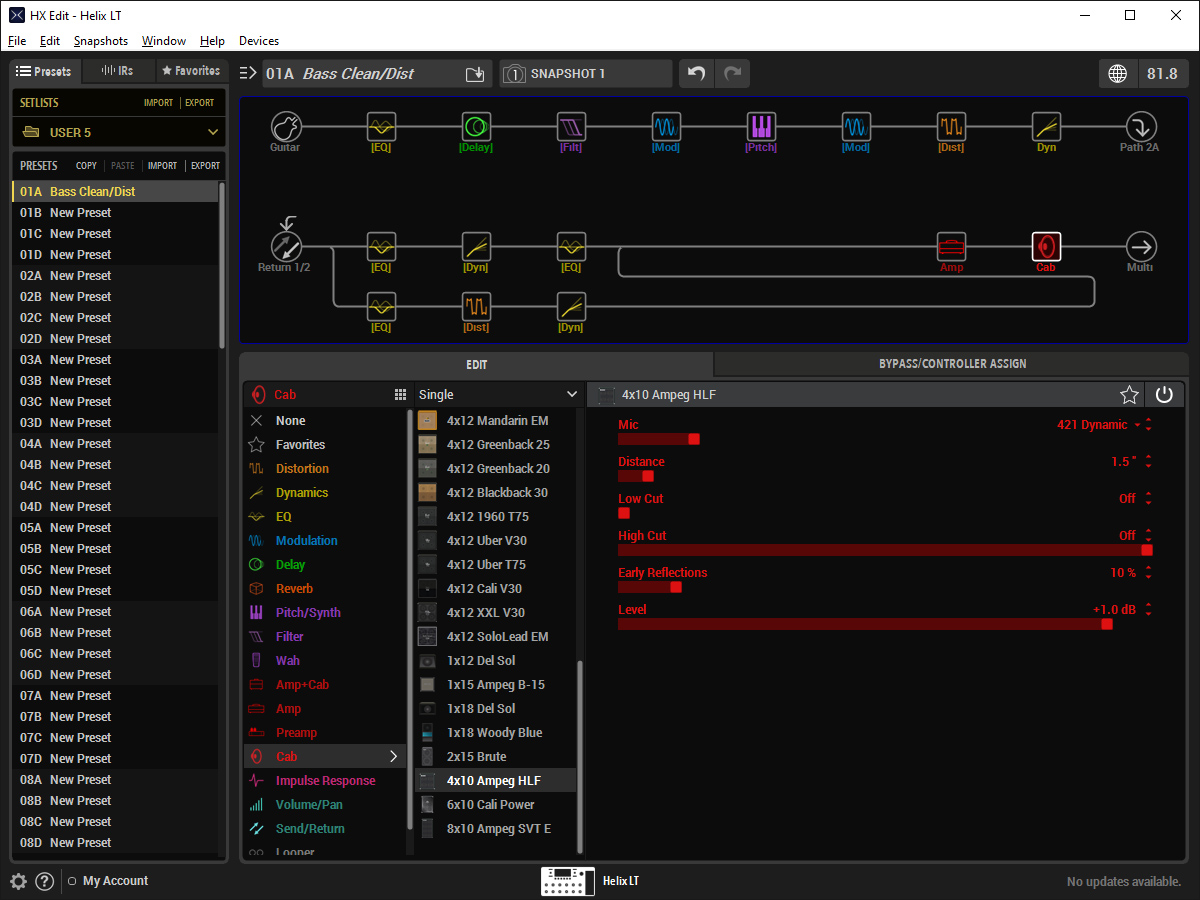Toggle the cab block bypass power button

click(x=1164, y=395)
